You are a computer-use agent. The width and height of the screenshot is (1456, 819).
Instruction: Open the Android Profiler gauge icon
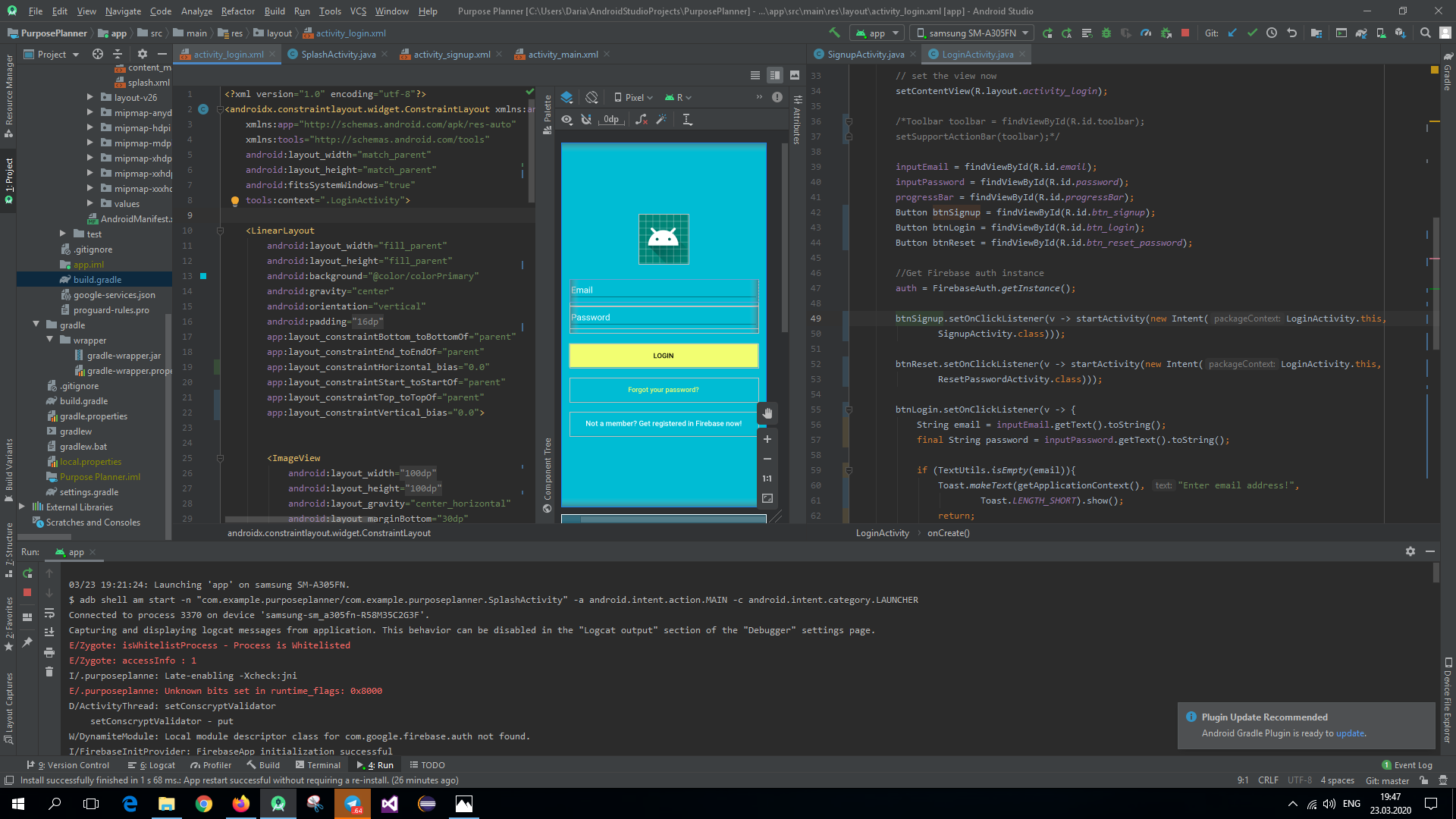pos(1146,33)
